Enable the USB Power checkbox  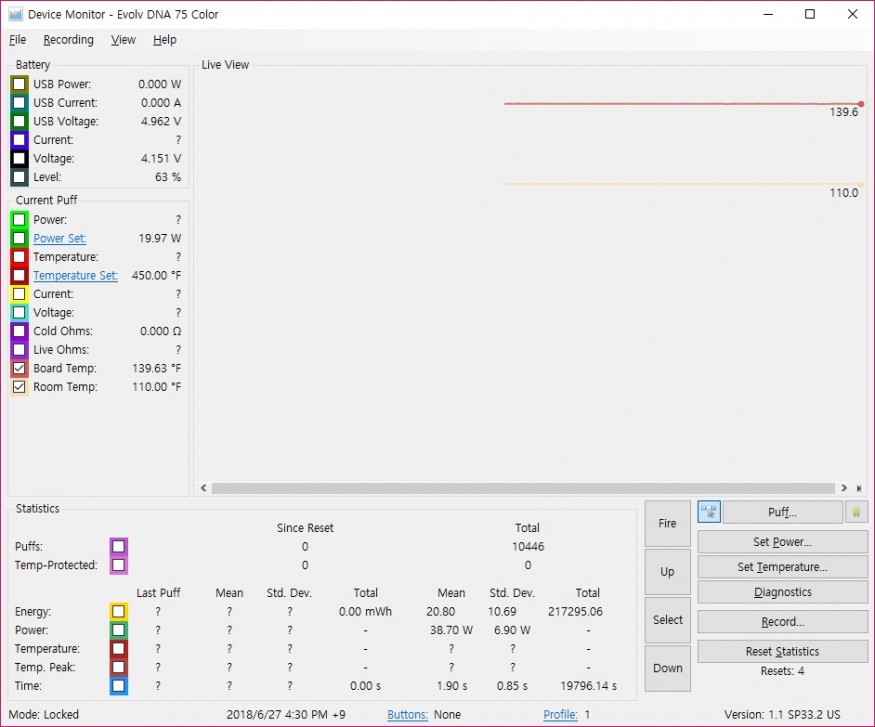point(19,84)
